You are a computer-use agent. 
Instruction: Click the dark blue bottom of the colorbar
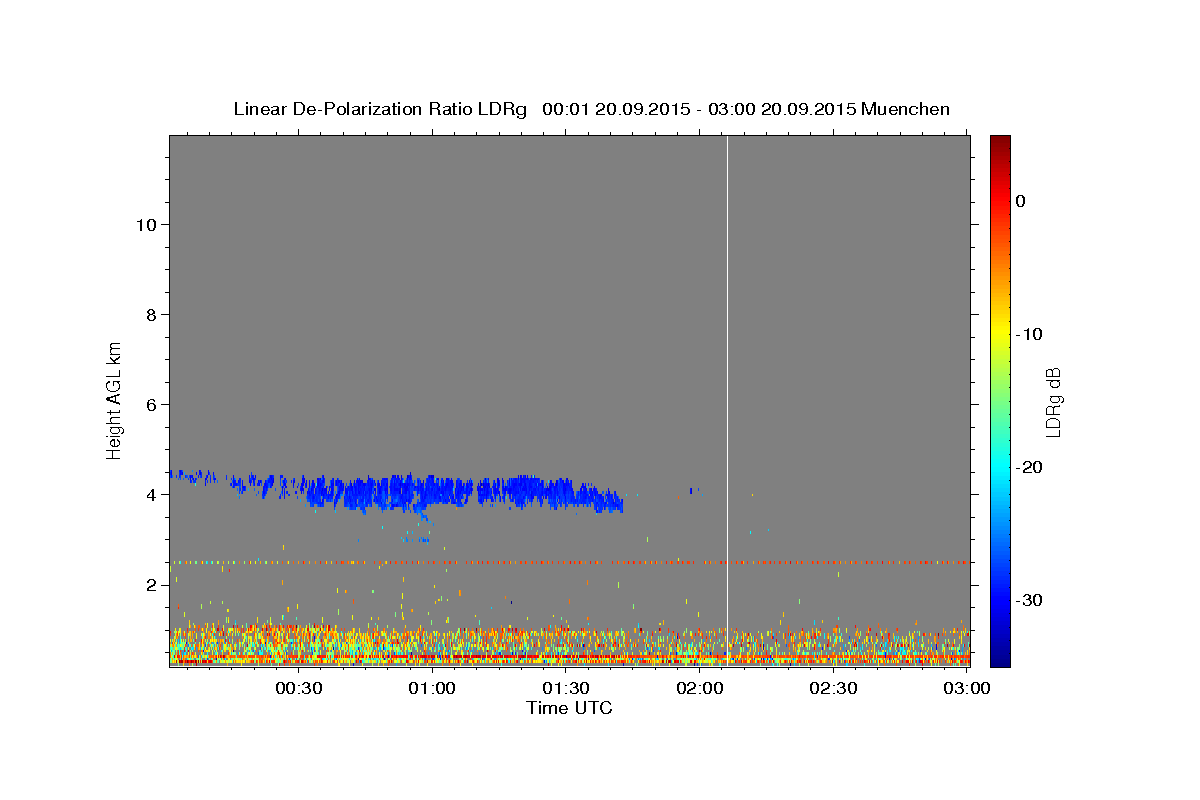[1000, 659]
